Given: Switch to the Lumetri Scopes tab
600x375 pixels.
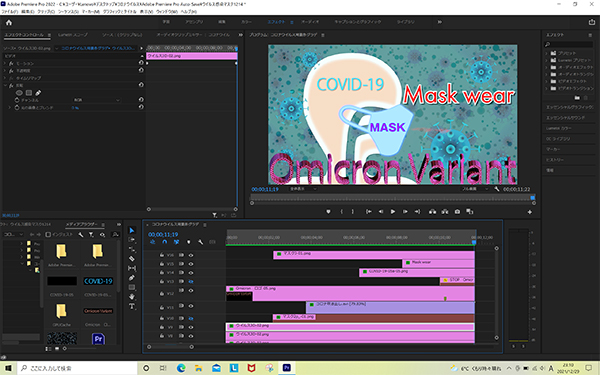Looking at the screenshot, I should (x=73, y=35).
